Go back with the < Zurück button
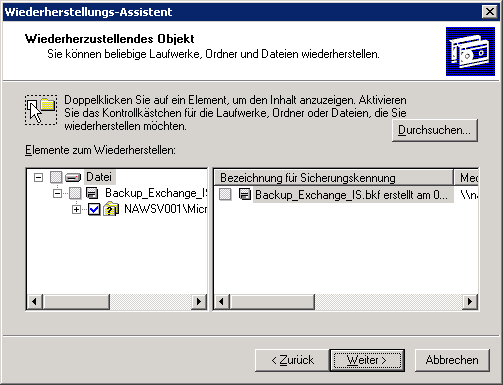The height and width of the screenshot is (385, 503). [292, 360]
